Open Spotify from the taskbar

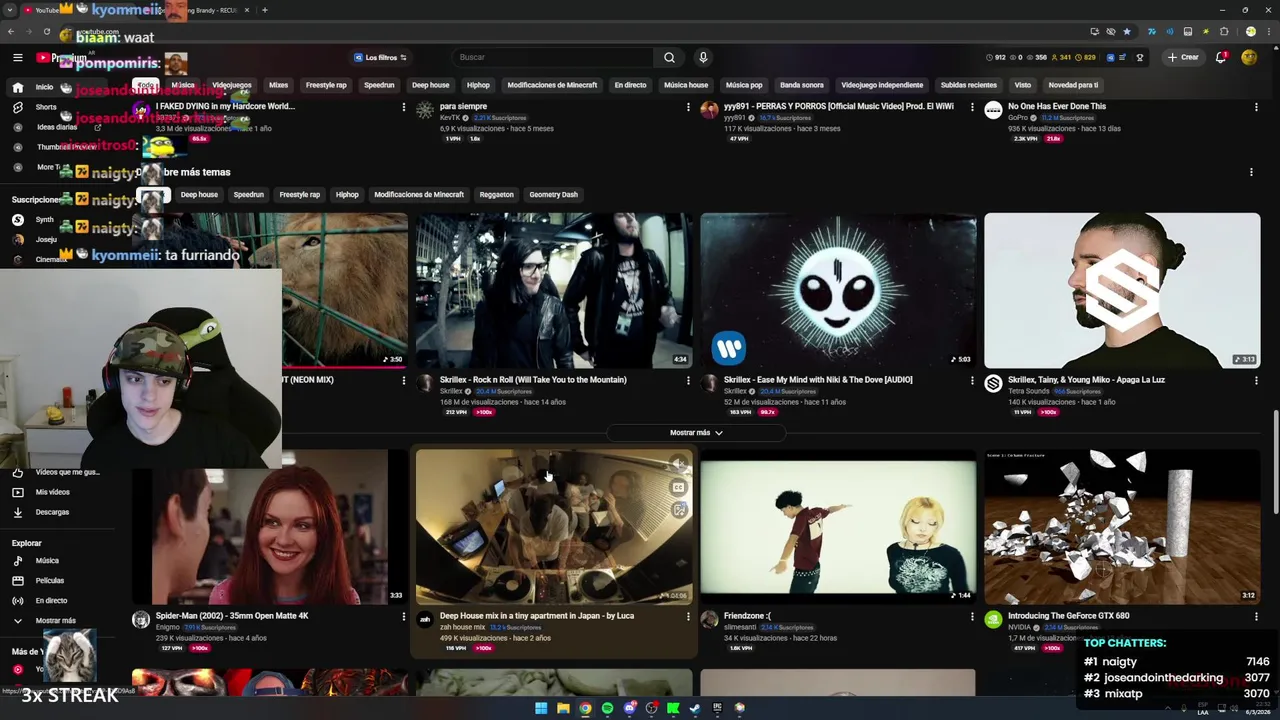607,708
